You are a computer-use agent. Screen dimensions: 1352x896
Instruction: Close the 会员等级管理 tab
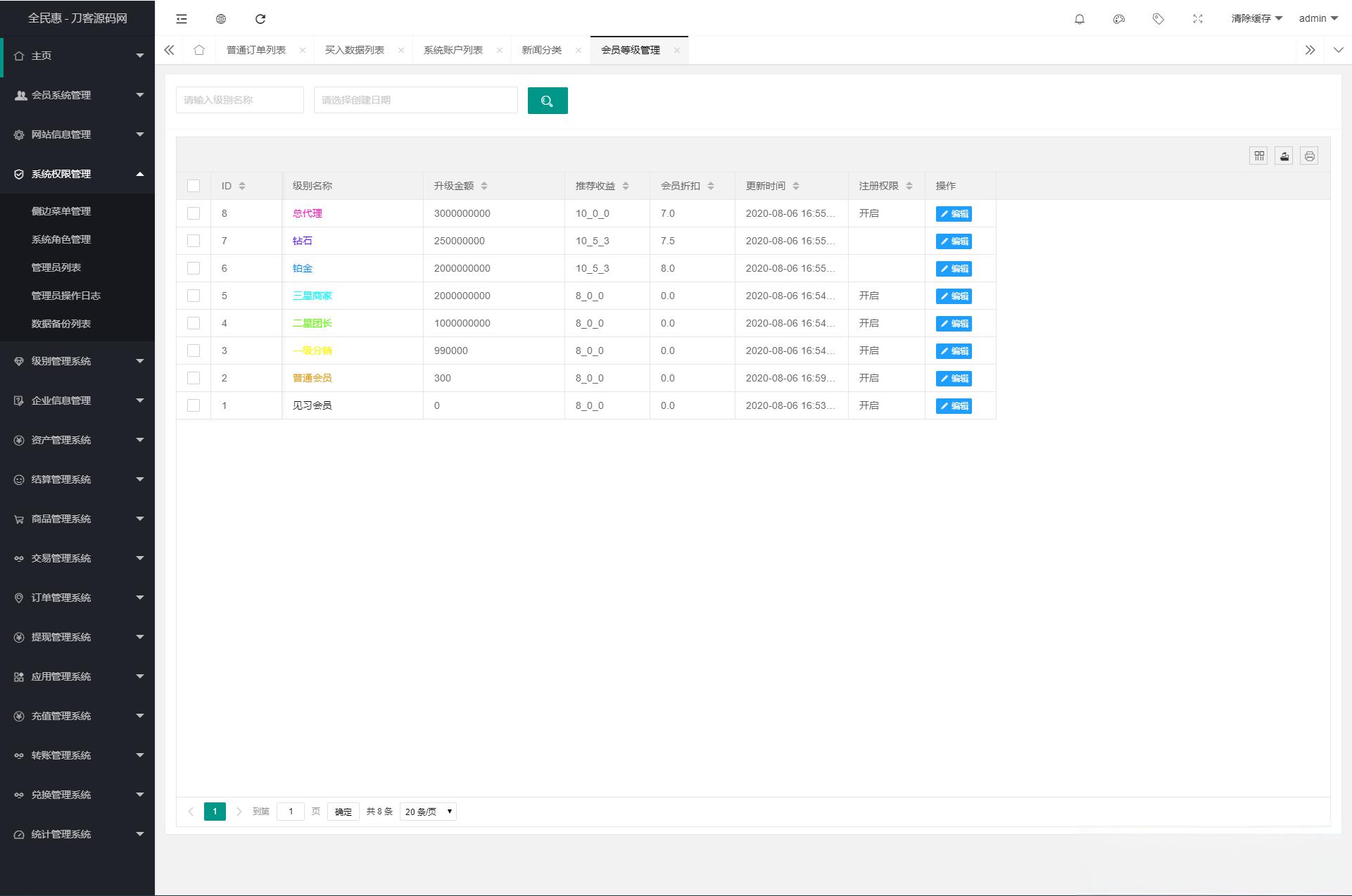pyautogui.click(x=677, y=50)
